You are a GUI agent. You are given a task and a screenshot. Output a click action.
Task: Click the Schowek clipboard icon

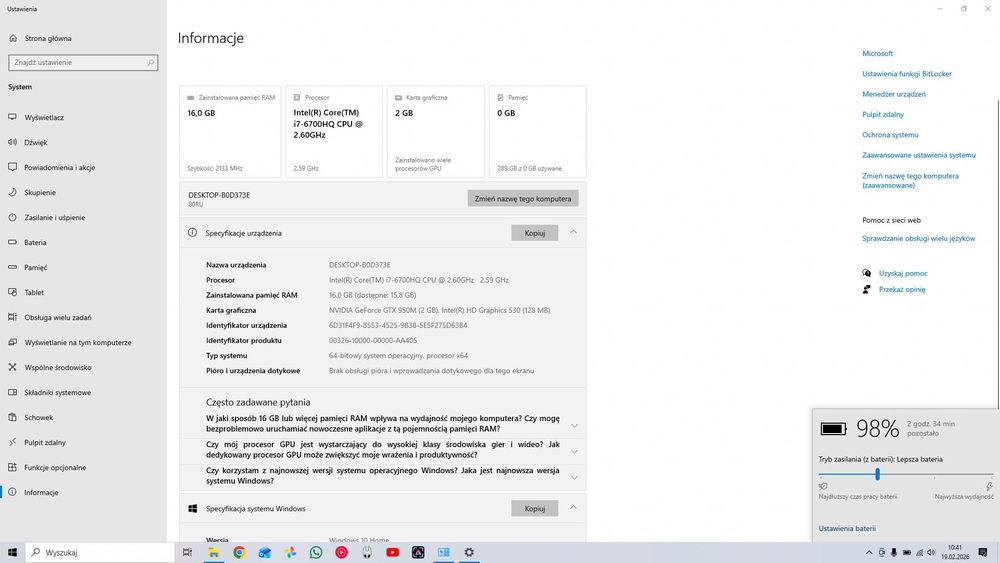pyautogui.click(x=12, y=417)
